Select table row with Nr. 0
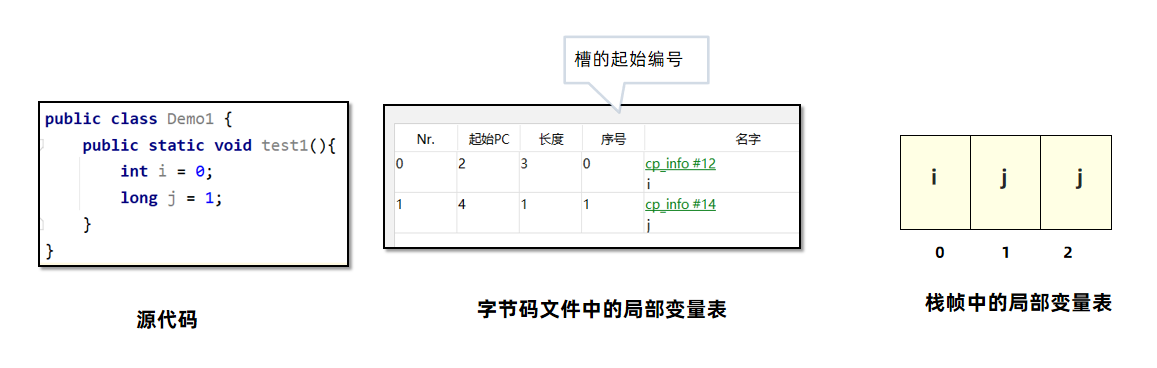Screen dimensions: 1157x368 (597, 172)
